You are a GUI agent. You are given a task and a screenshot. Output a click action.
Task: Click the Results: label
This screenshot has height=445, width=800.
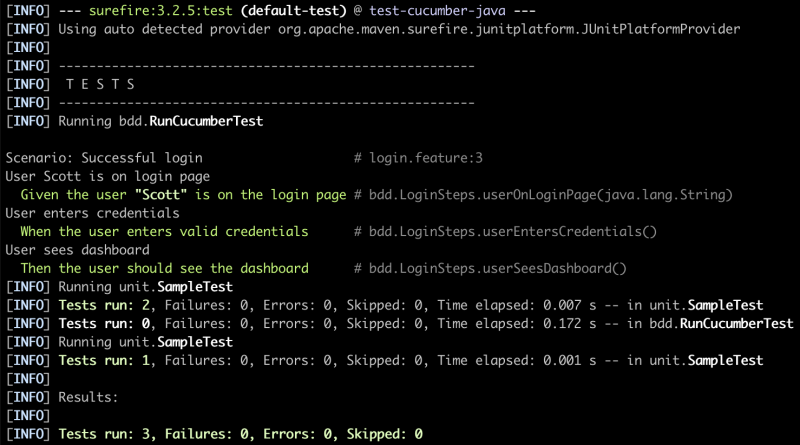88,397
